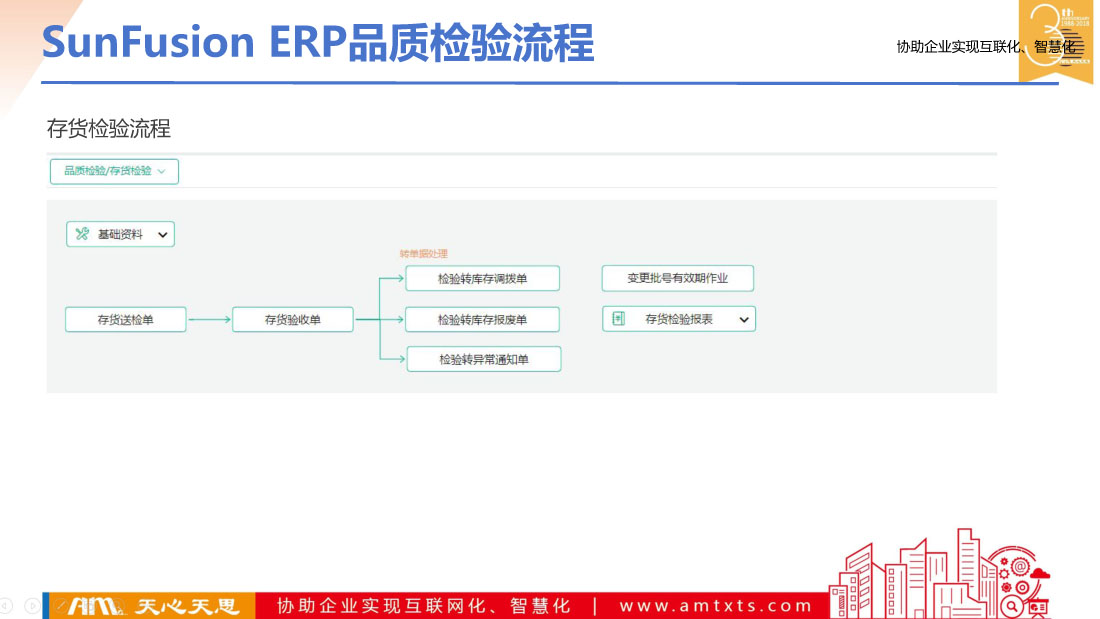Viewport: 1100px width, 619px height.
Task: Select 检验转库存调拨单
Action: pos(482,279)
